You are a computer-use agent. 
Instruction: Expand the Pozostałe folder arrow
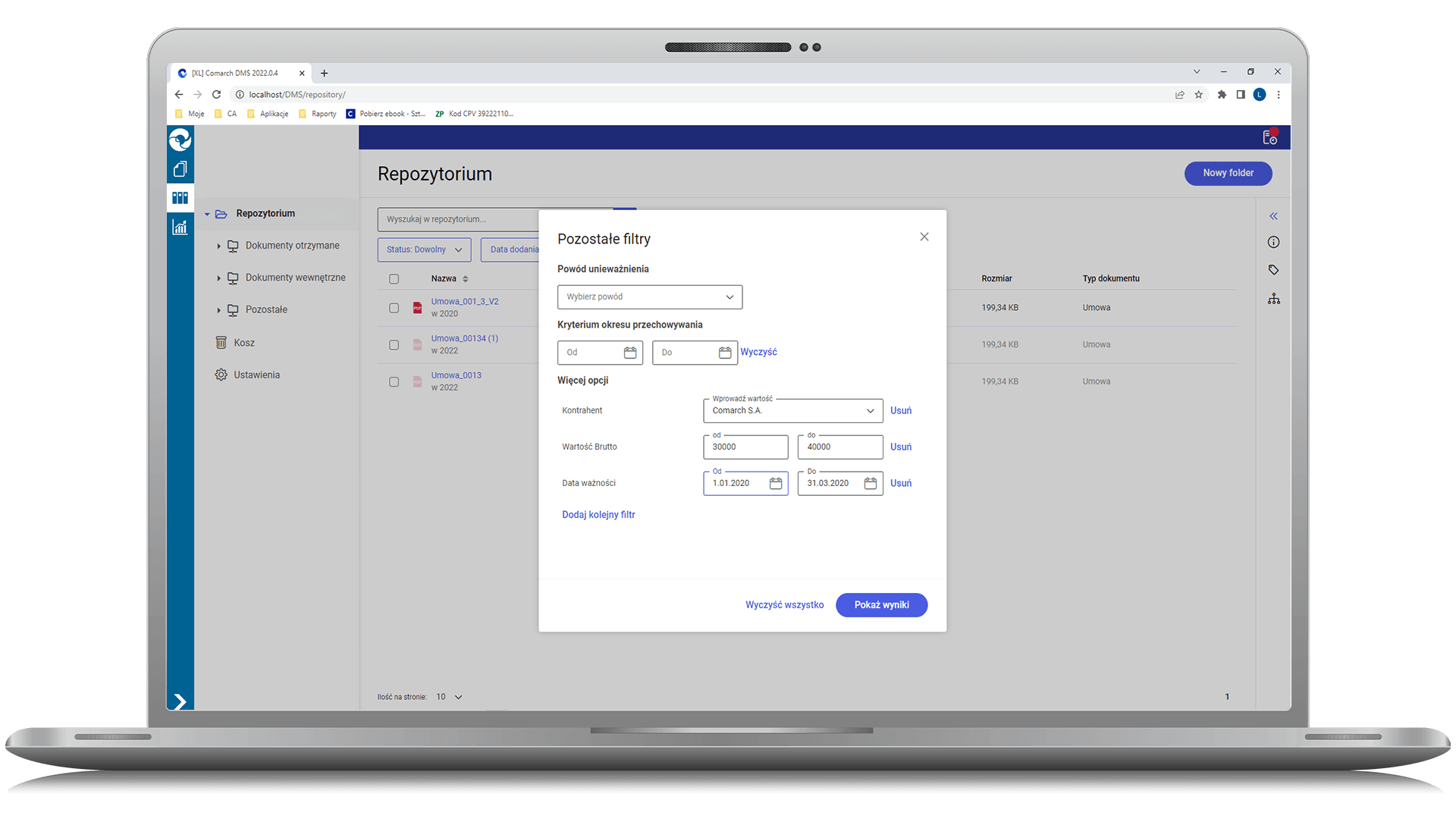[218, 310]
